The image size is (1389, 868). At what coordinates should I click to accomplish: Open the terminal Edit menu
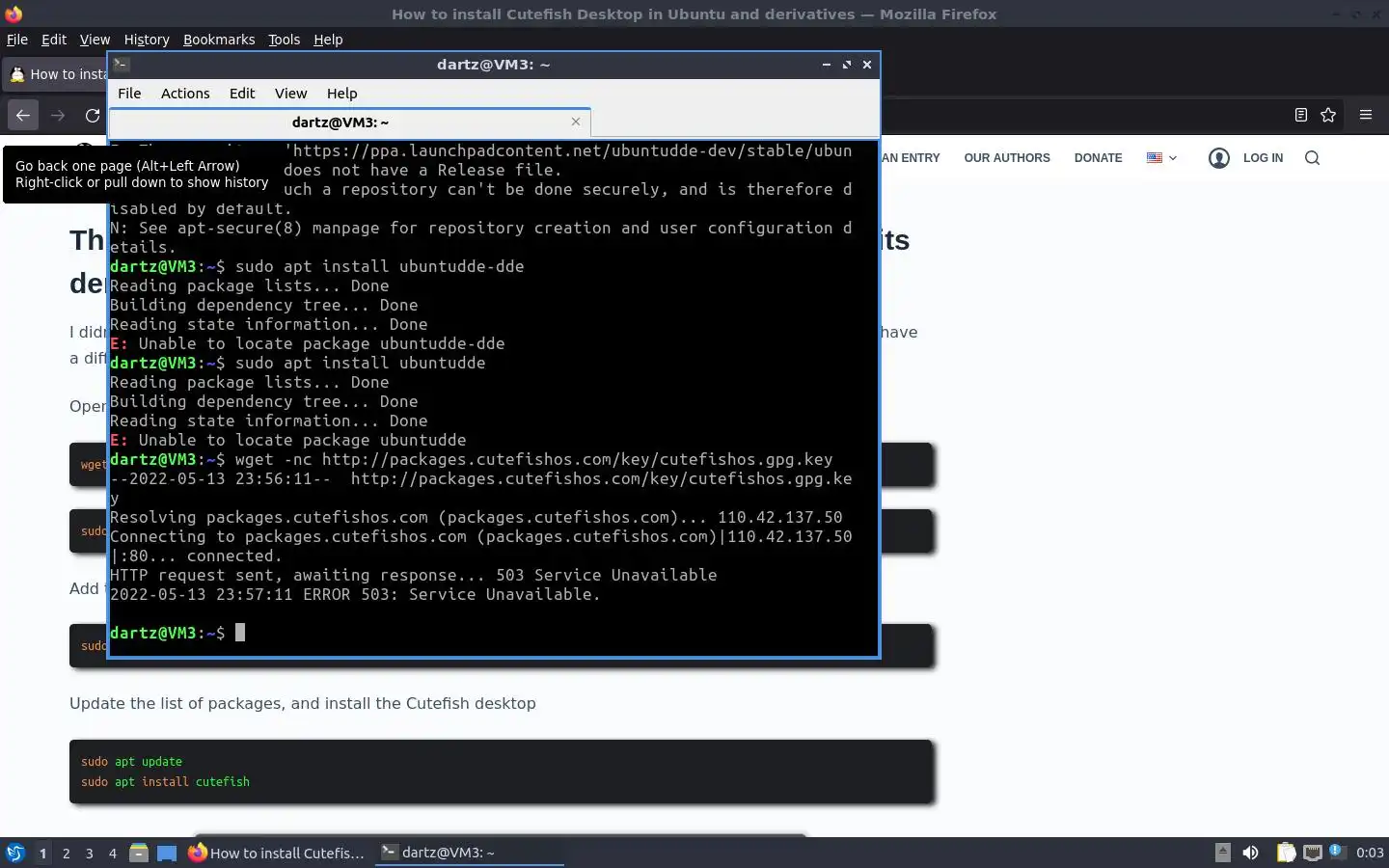[242, 94]
